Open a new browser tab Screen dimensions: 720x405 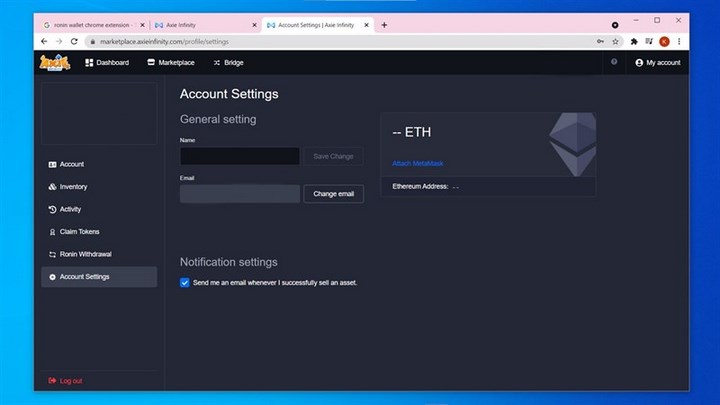pos(385,24)
